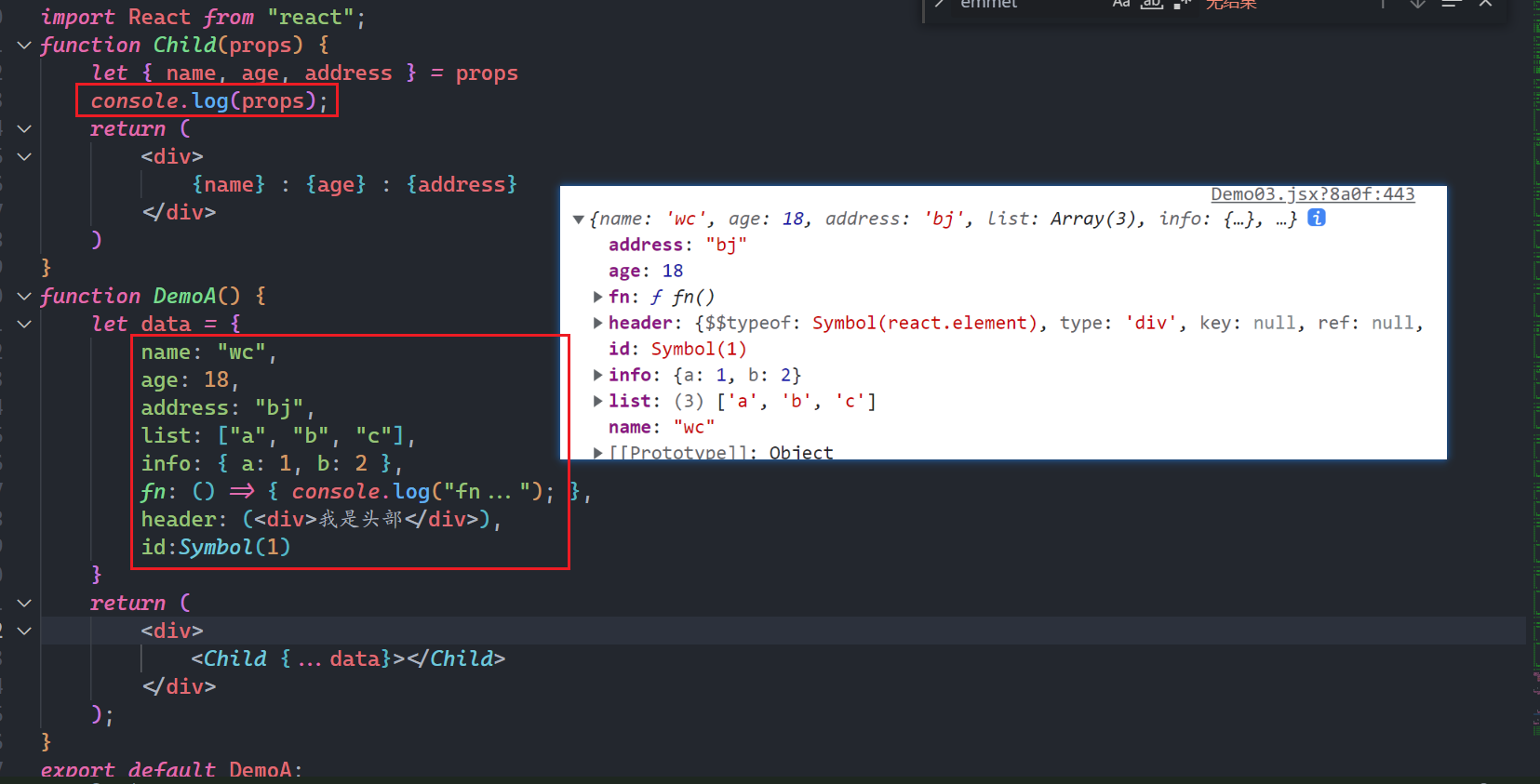
Task: Collapse the fold arrow beside DemoA's return (
Action: coord(25,603)
